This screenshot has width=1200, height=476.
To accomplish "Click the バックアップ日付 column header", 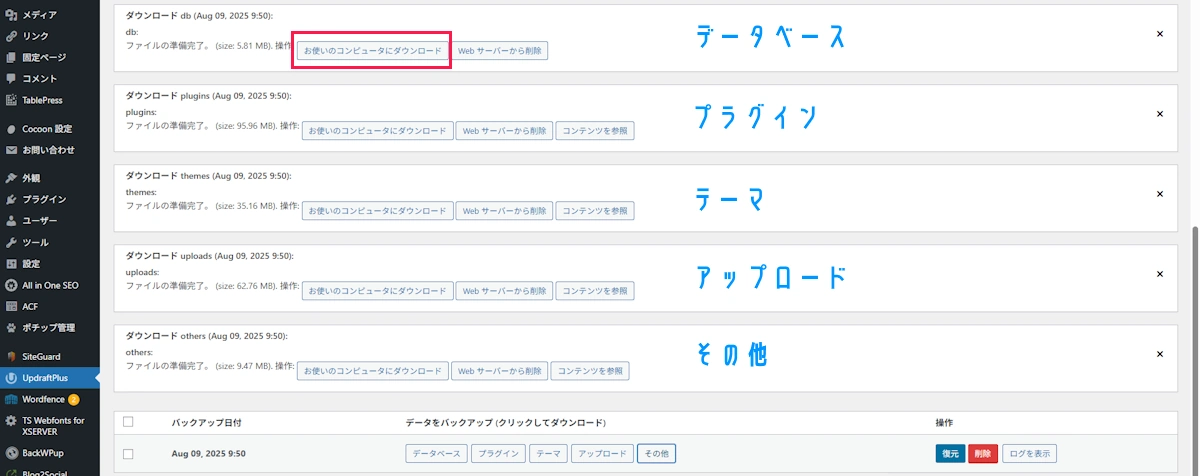I will tap(207, 422).
